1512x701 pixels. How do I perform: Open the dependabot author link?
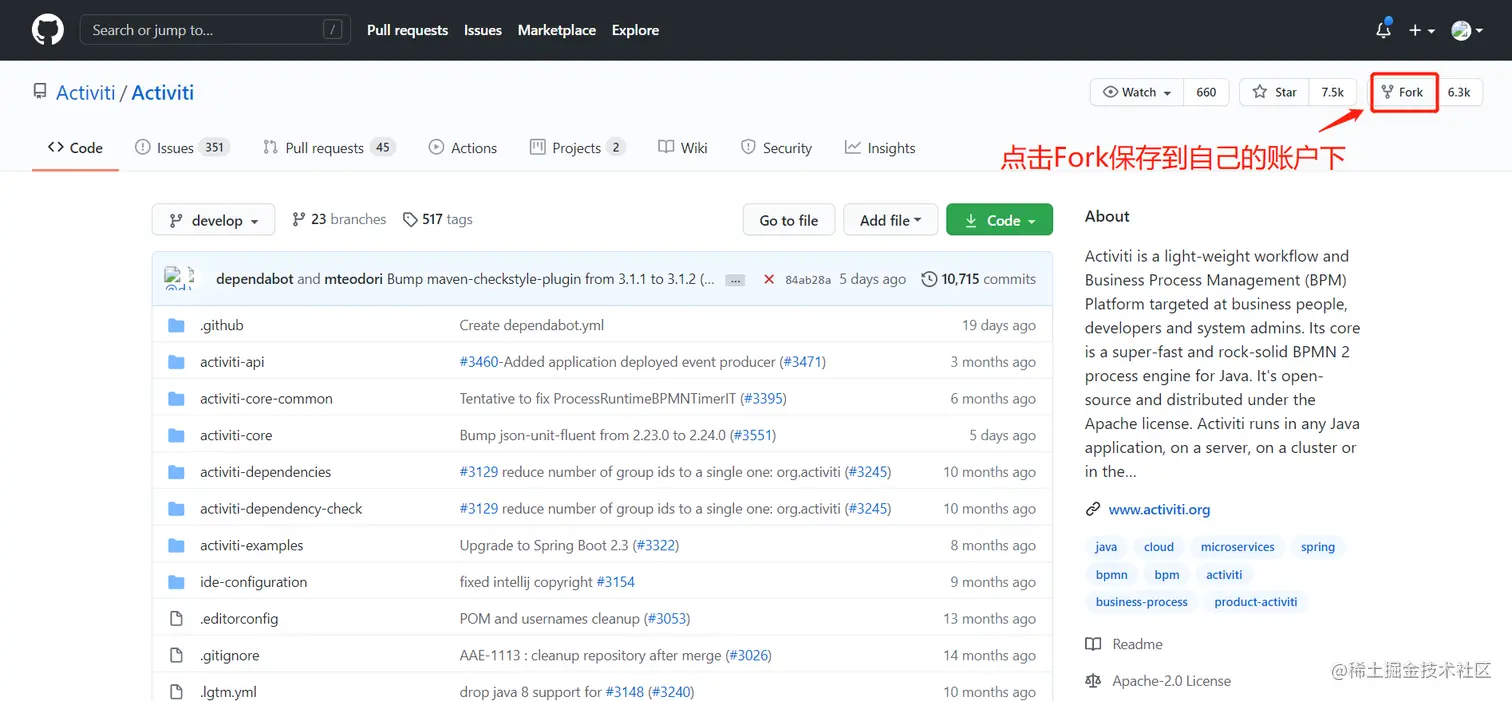coord(255,279)
